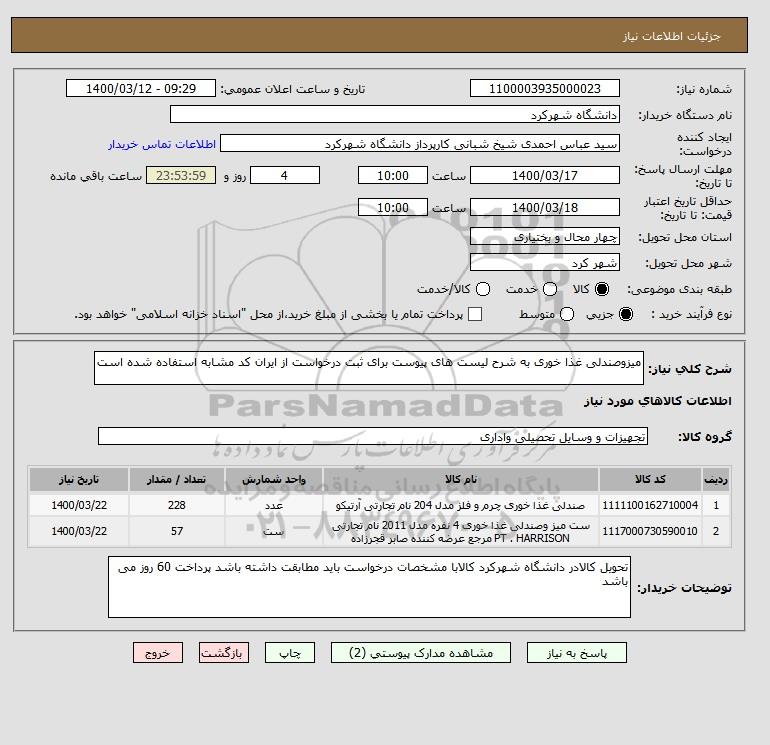
Task: Click the کد کالا column header
Action: [650, 479]
